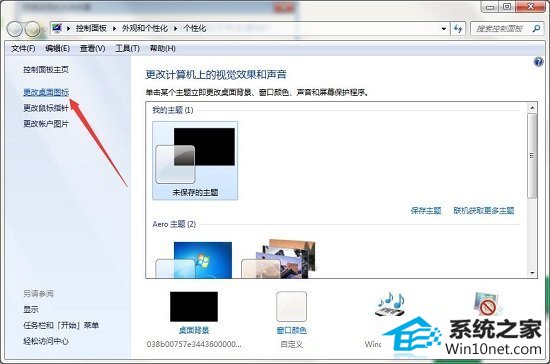Click the refresh button beside address bar
Screen dimensions: 550x364
[x=458, y=28]
